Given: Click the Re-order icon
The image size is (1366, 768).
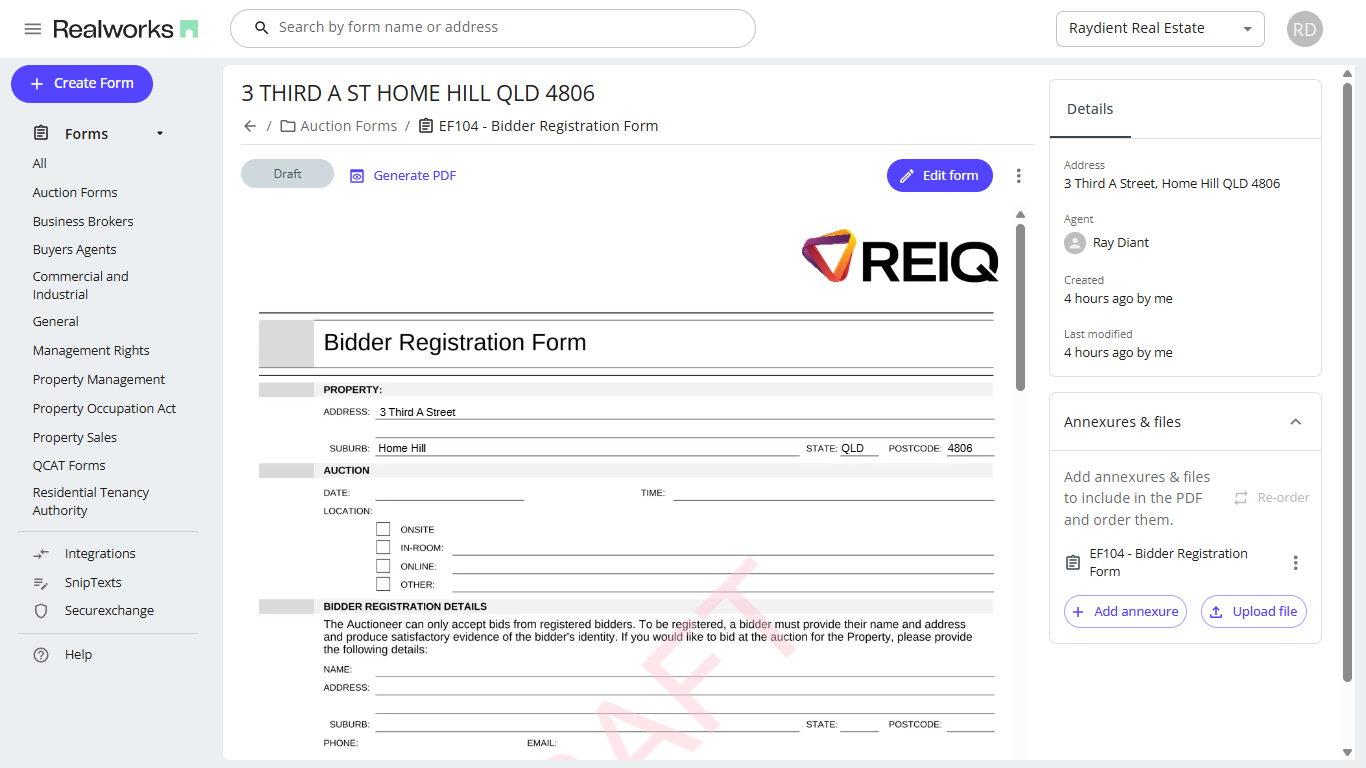Looking at the screenshot, I should (x=1241, y=498).
